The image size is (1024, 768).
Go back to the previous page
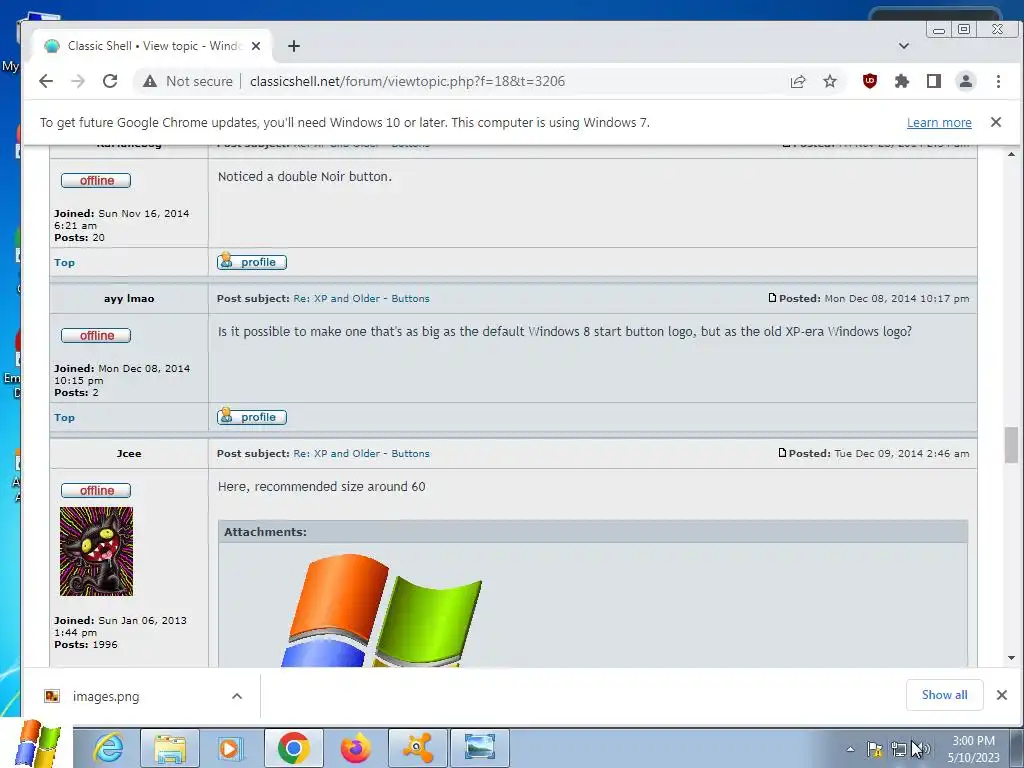click(x=46, y=81)
